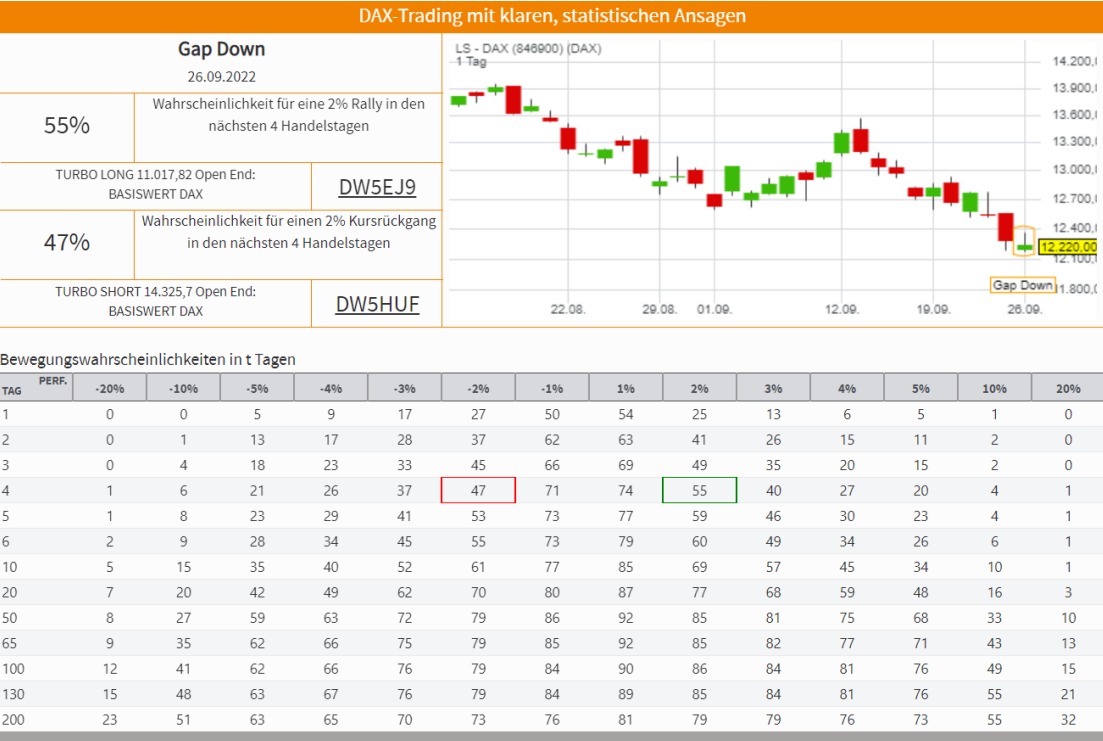
Task: Open the DW5HUF turbo short link
Action: 377,303
